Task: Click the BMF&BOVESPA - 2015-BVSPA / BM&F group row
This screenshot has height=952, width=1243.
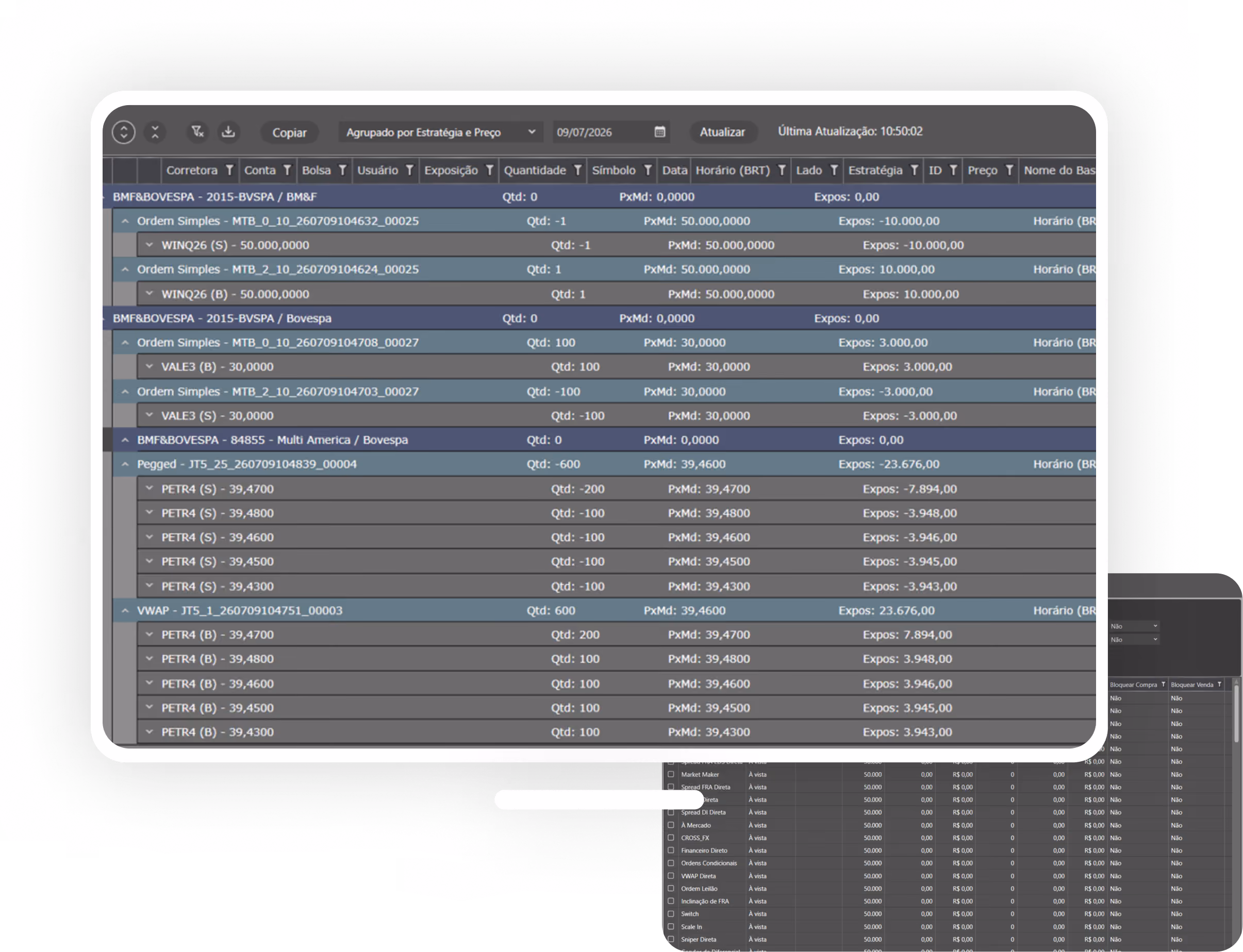Action: click(x=599, y=196)
